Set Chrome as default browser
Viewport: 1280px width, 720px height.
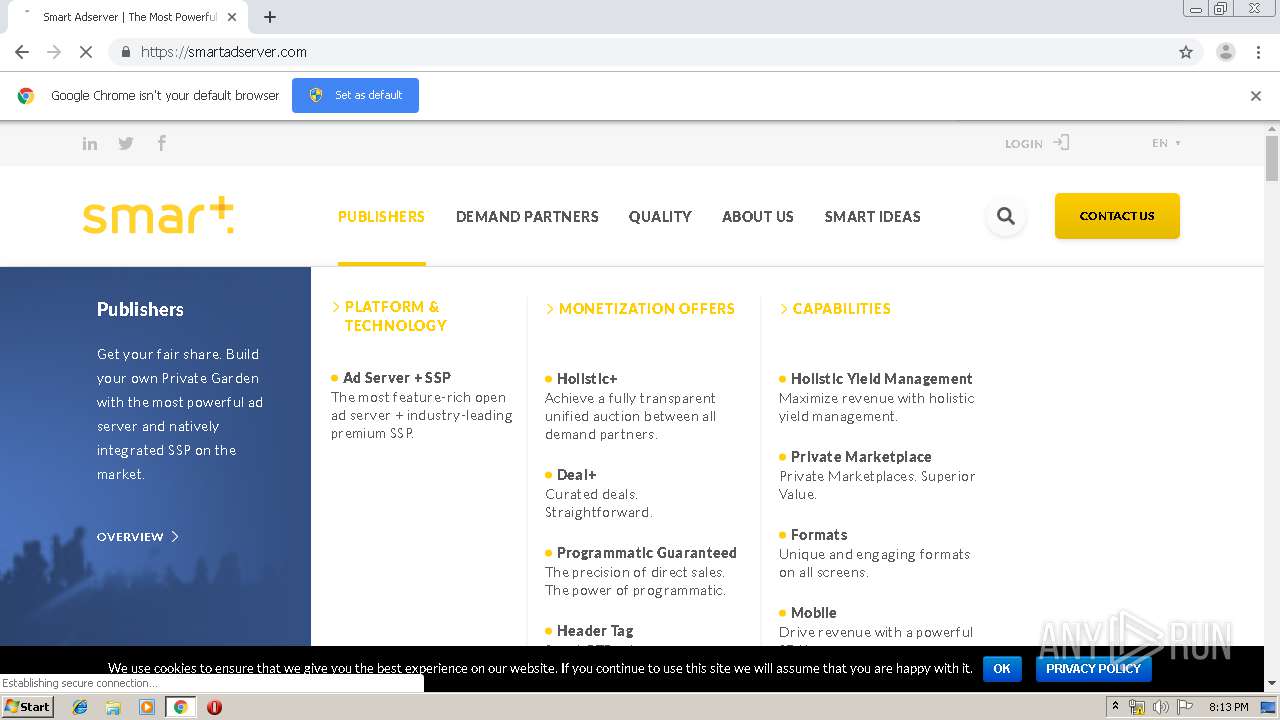pos(355,95)
